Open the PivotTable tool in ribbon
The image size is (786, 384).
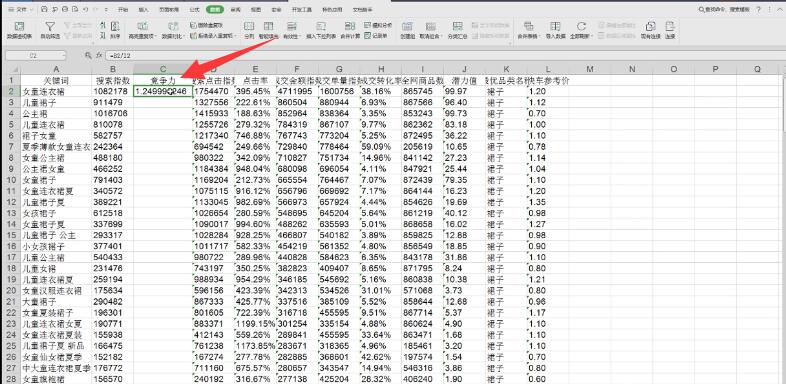tap(19, 30)
